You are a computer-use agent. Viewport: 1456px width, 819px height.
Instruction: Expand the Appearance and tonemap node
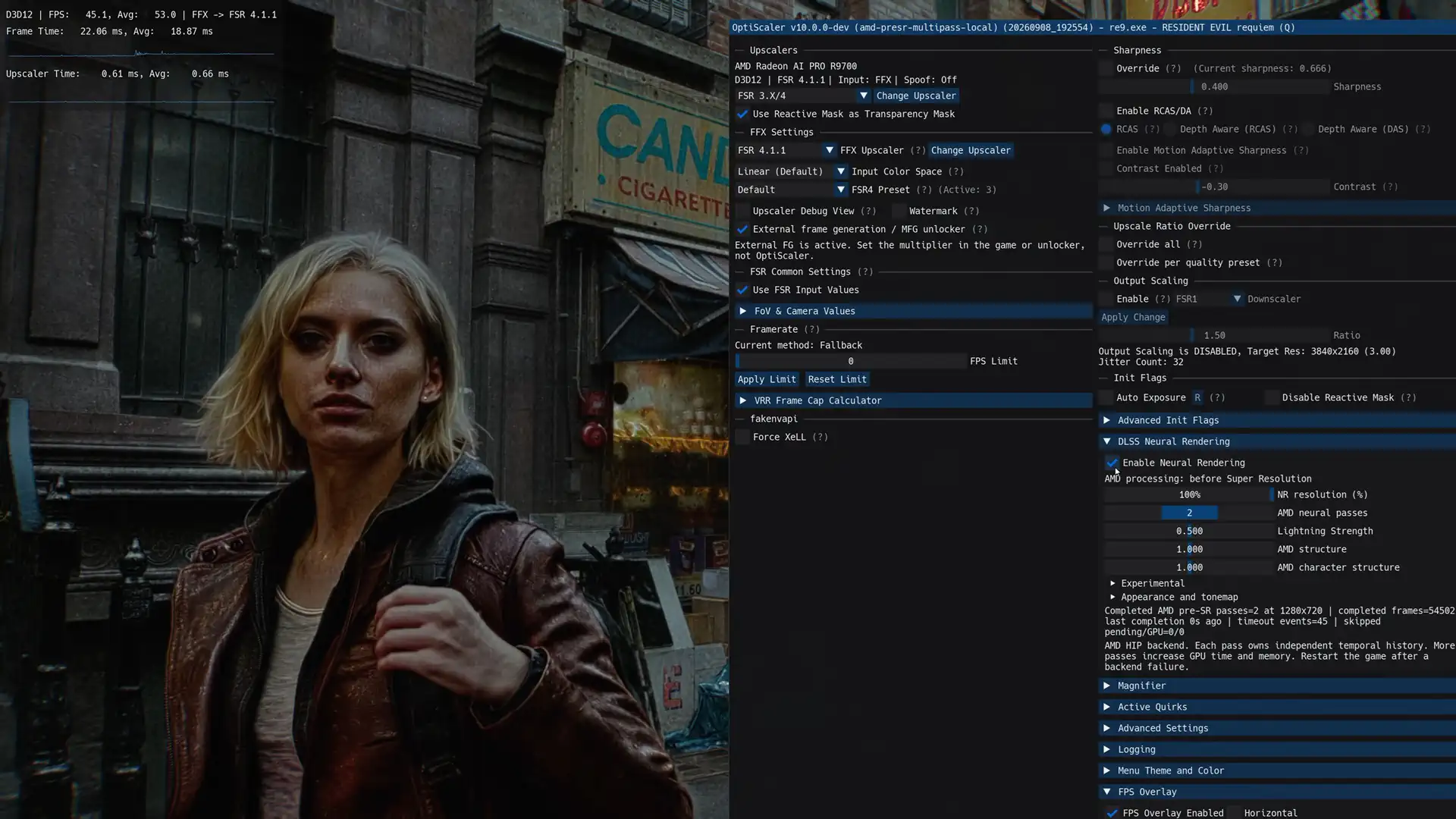[x=1112, y=597]
